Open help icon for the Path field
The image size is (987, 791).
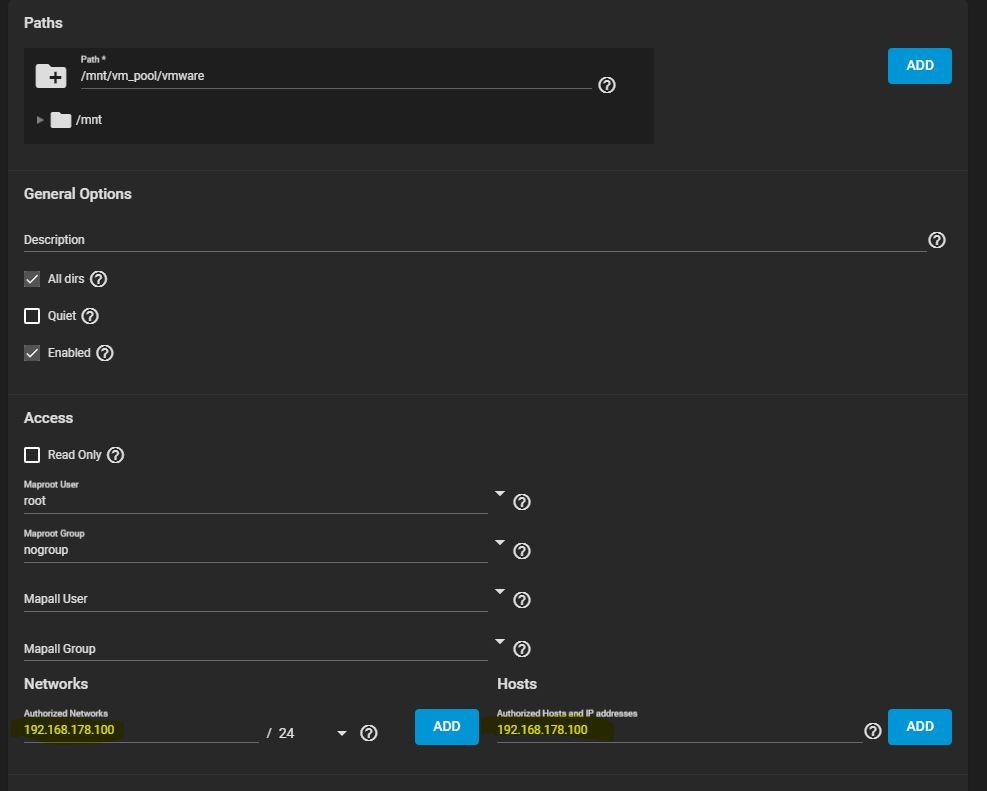tap(607, 85)
